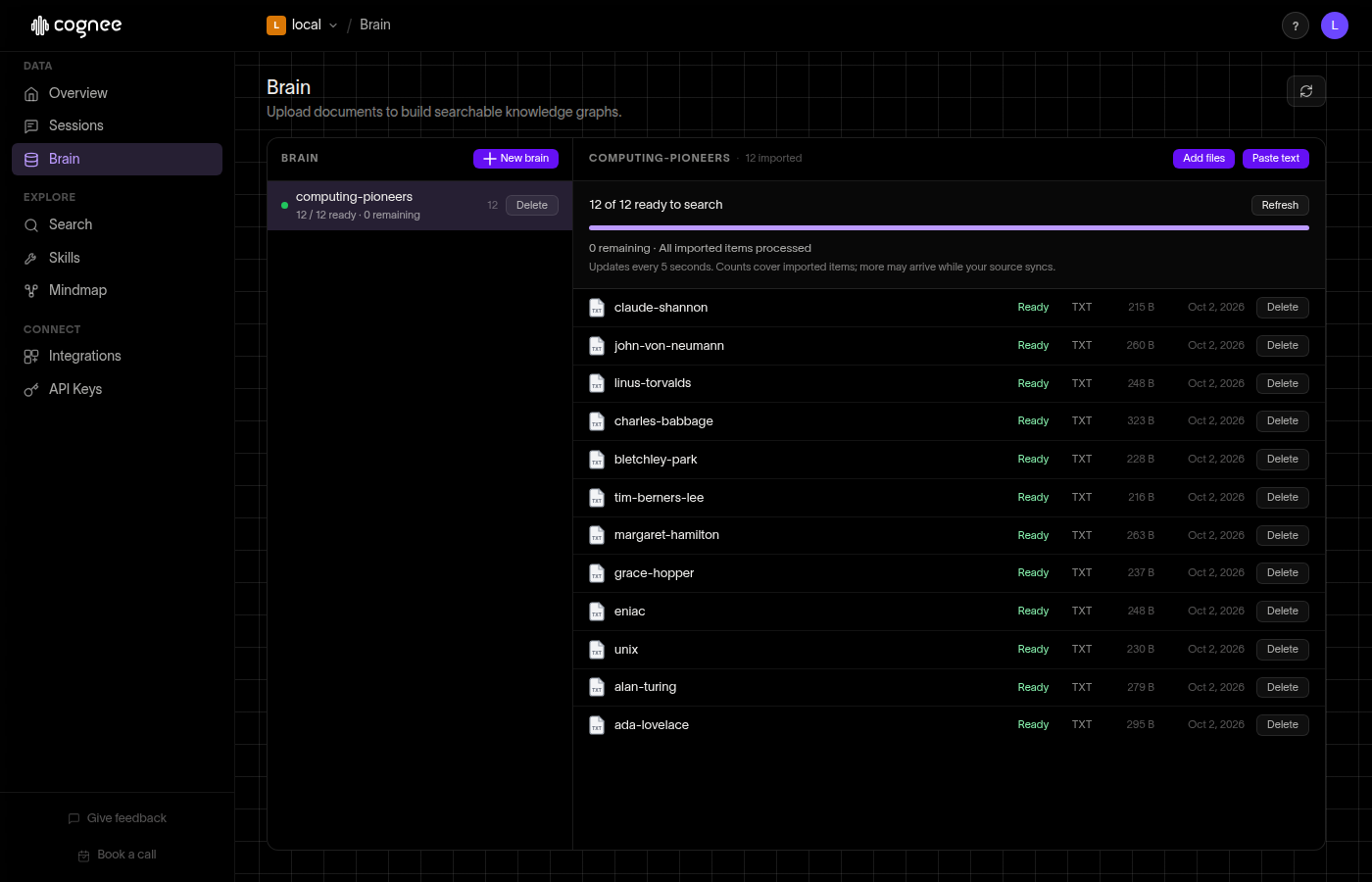Create a New brain

point(515,159)
